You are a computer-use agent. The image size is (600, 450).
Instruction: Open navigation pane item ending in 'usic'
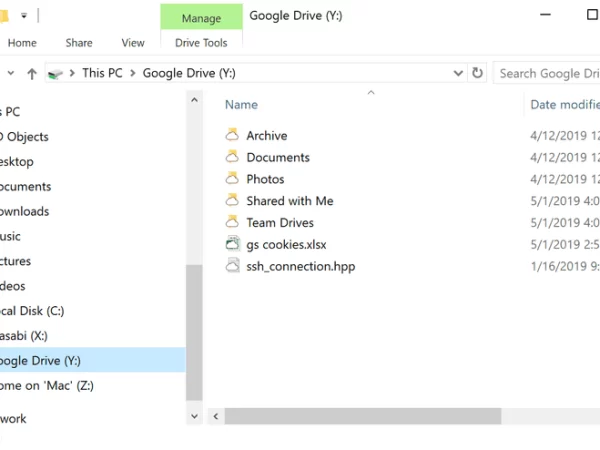(10, 236)
